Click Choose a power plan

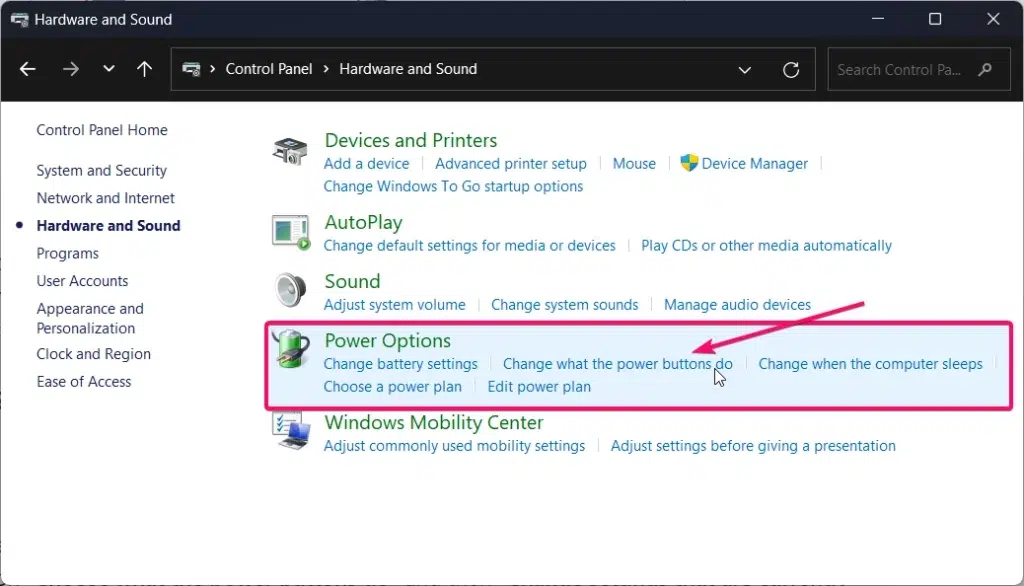pyautogui.click(x=392, y=387)
